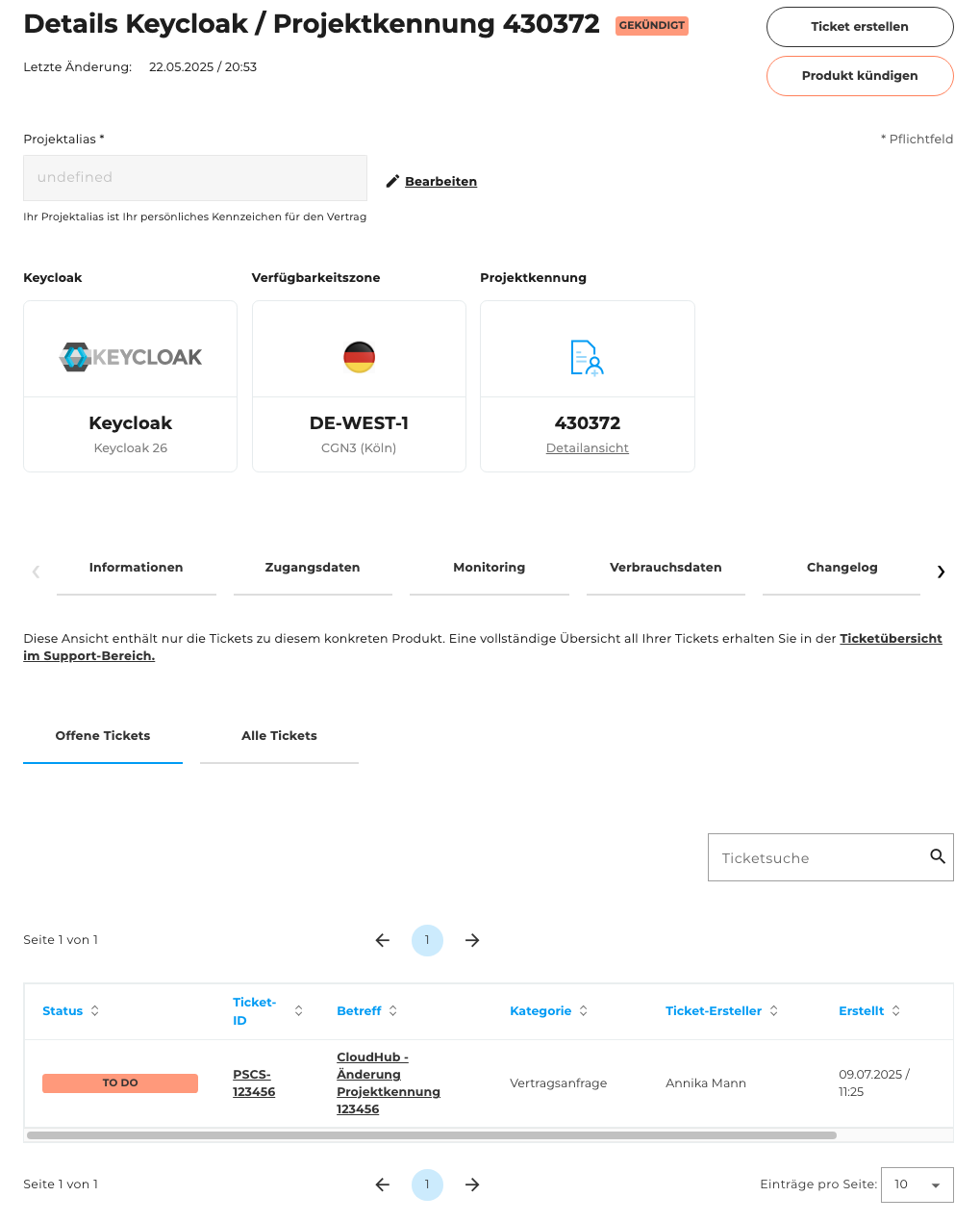Viewport: 980px width, 1222px height.
Task: Open Ticketübersicht im Support-Bereich link
Action: [x=891, y=638]
